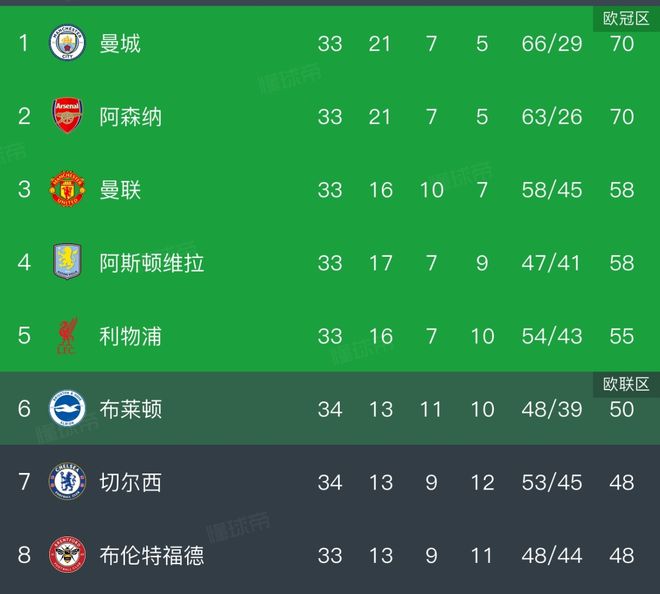This screenshot has height=594, width=660.
Task: Select team name 切尔西
Action: point(130,482)
